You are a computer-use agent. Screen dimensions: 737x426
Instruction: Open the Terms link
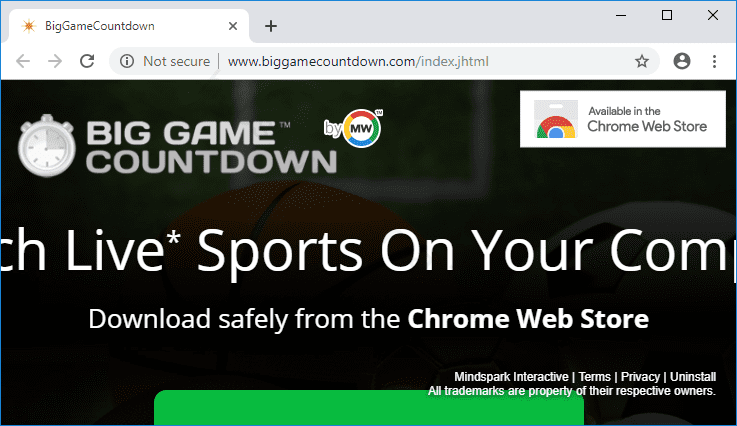click(x=594, y=377)
